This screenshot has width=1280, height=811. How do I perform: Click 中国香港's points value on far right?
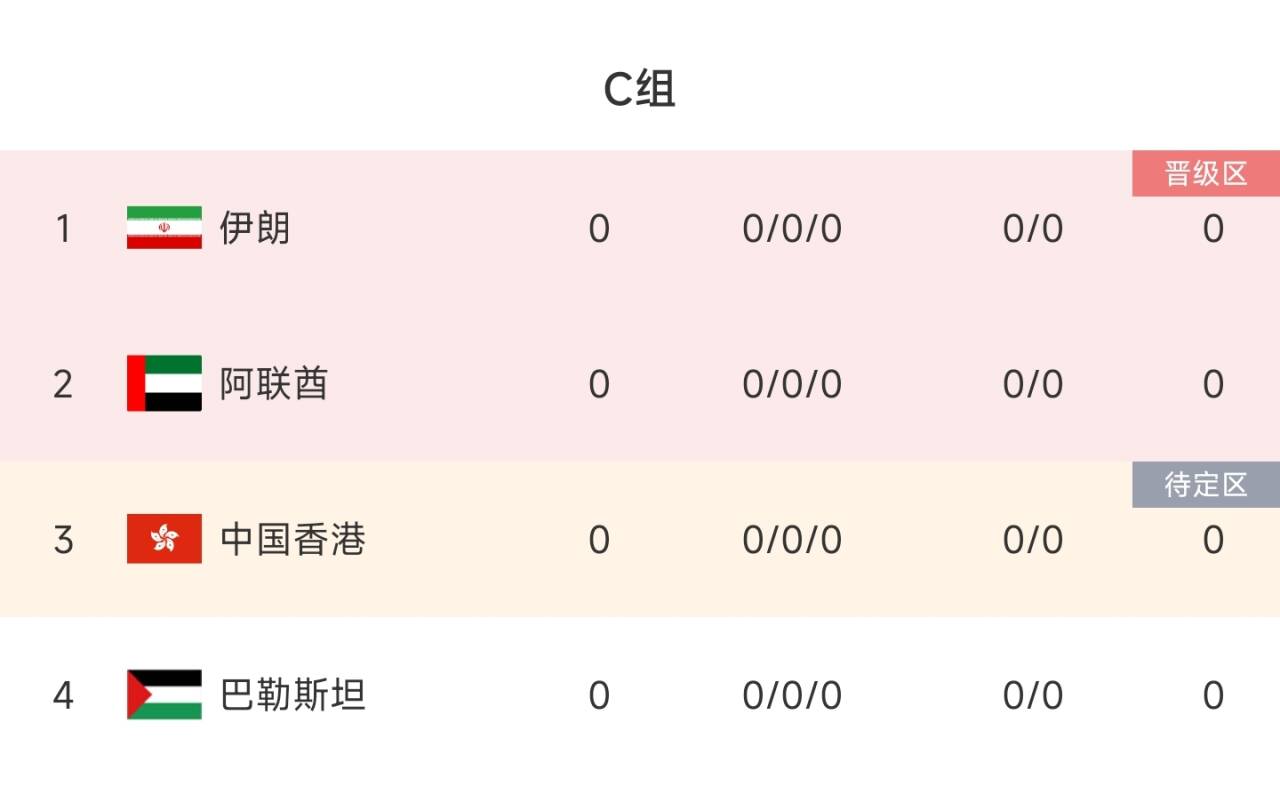coord(1213,540)
